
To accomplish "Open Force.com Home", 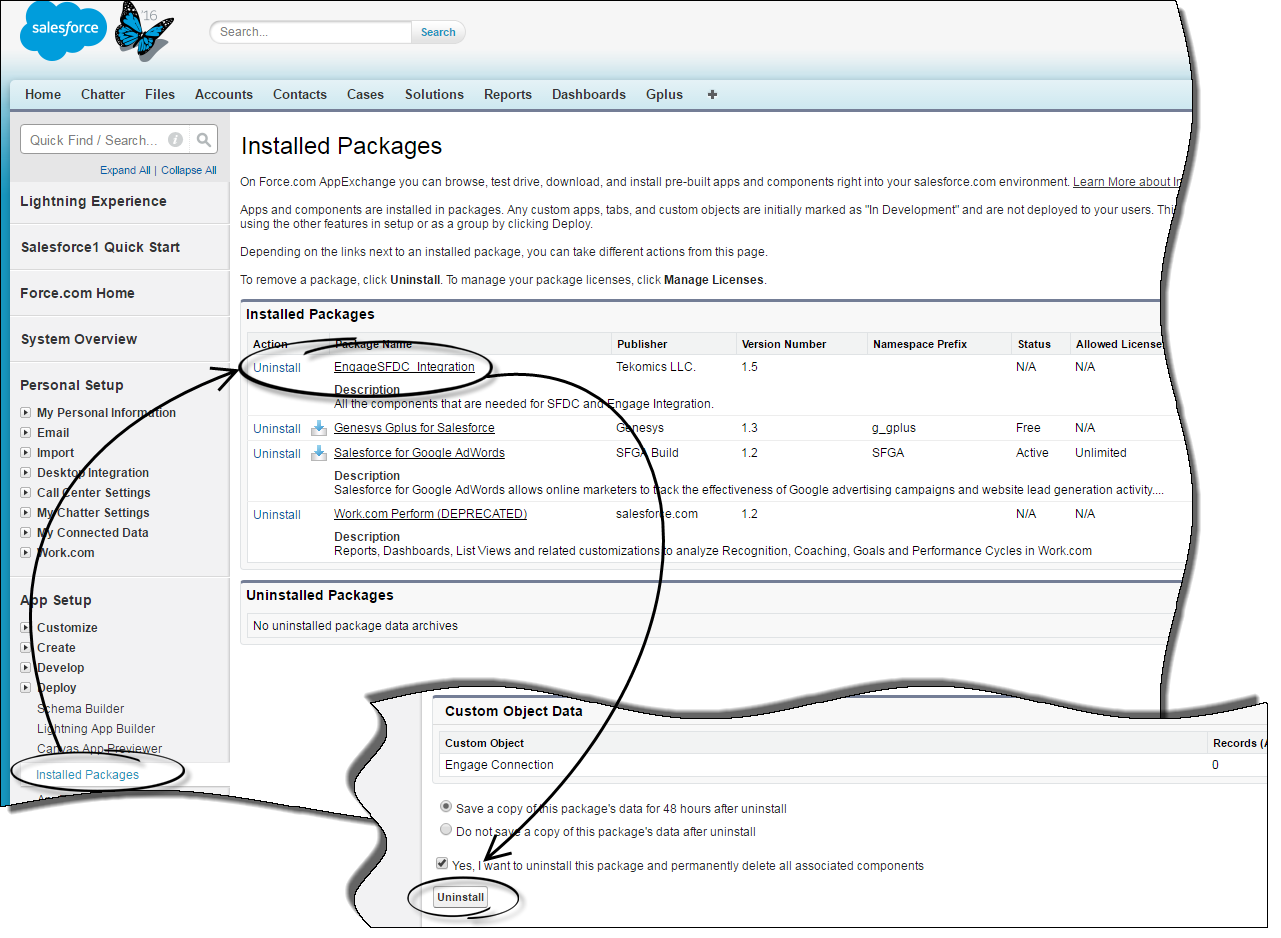I will (77, 293).
